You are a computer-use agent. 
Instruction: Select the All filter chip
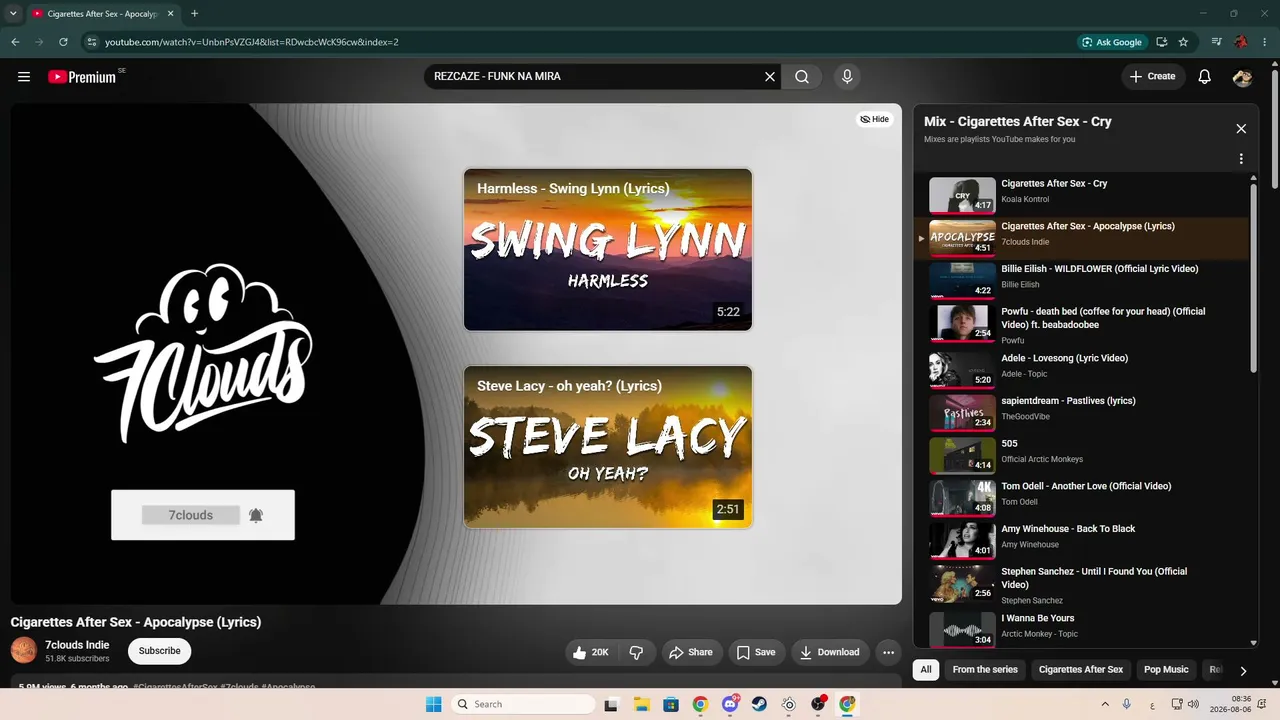point(926,670)
